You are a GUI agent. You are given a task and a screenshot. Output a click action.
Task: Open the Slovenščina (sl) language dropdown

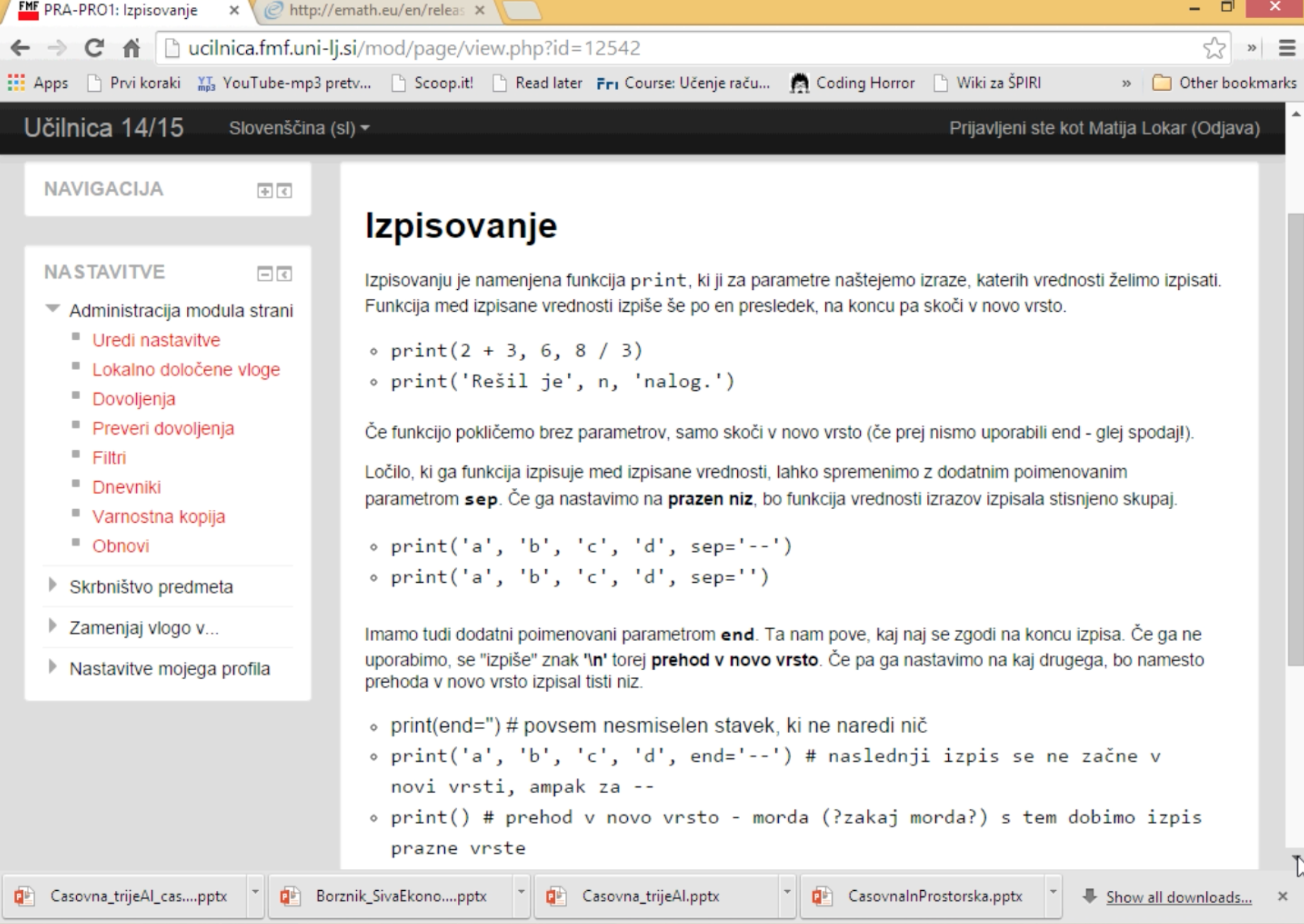[299, 128]
